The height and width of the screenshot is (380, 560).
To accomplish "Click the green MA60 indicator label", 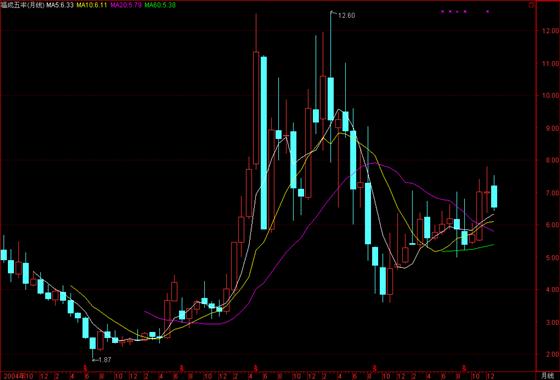I will click(160, 5).
